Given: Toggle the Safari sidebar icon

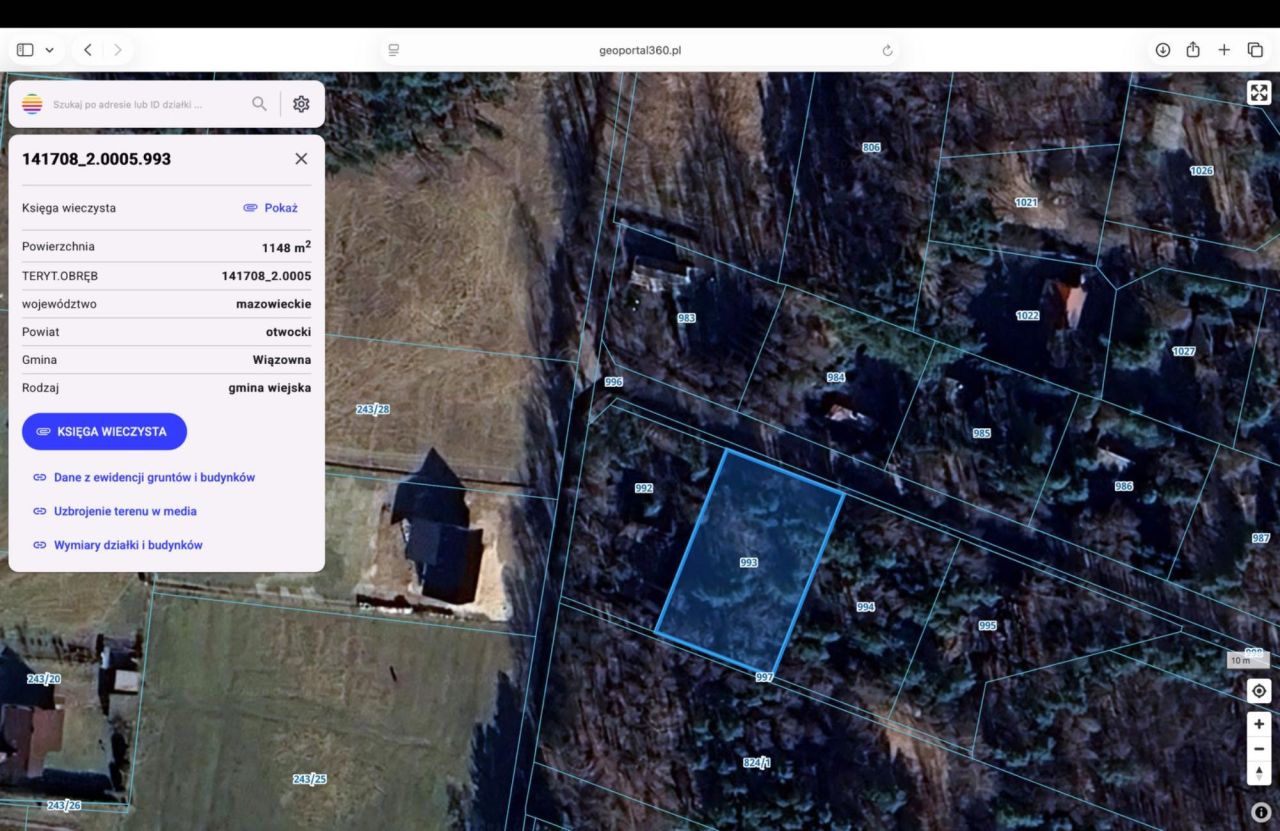Looking at the screenshot, I should coord(25,50).
